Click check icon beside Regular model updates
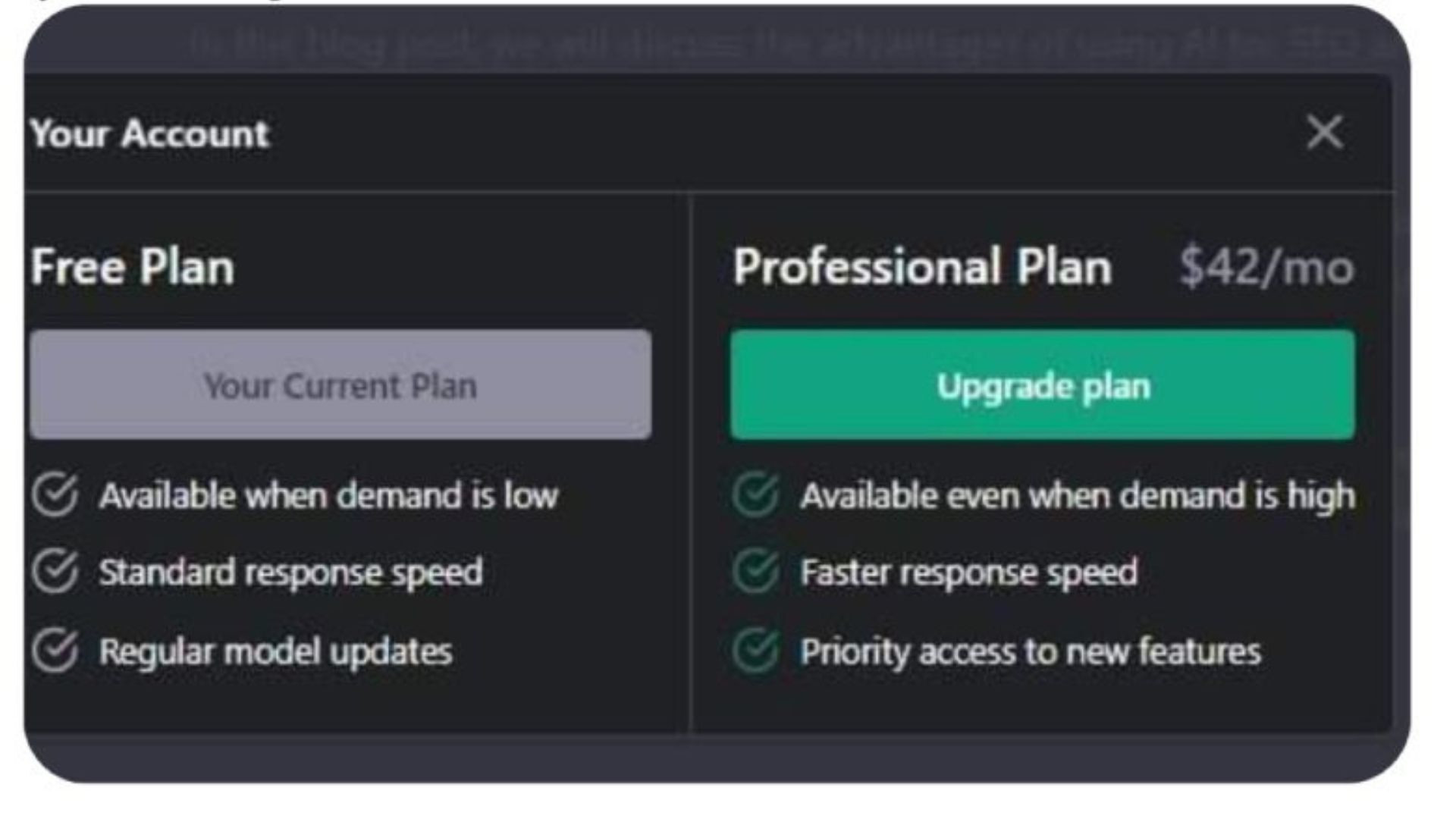 click(55, 650)
